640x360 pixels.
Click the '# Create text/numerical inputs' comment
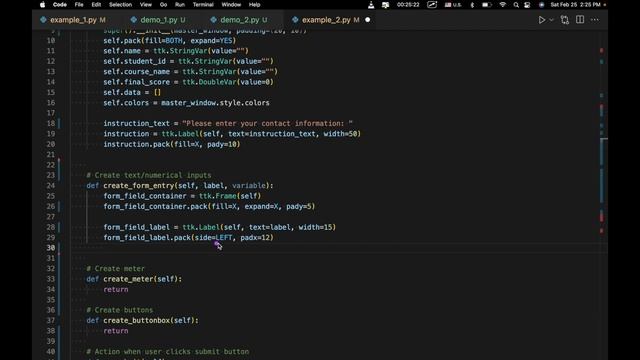pos(149,175)
